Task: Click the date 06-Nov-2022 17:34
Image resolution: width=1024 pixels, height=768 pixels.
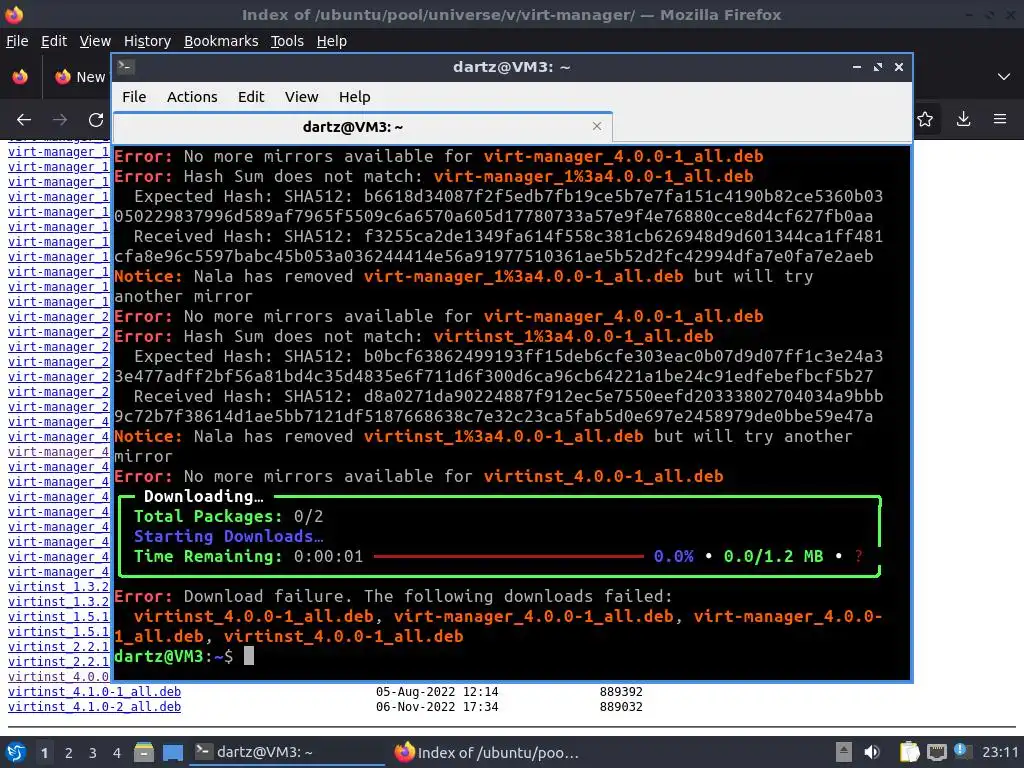Action: point(437,707)
